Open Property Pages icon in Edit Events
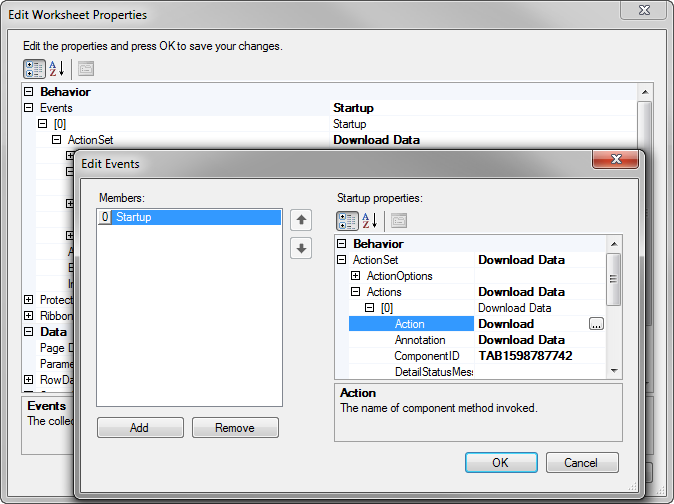This screenshot has height=504, width=674. click(x=399, y=221)
